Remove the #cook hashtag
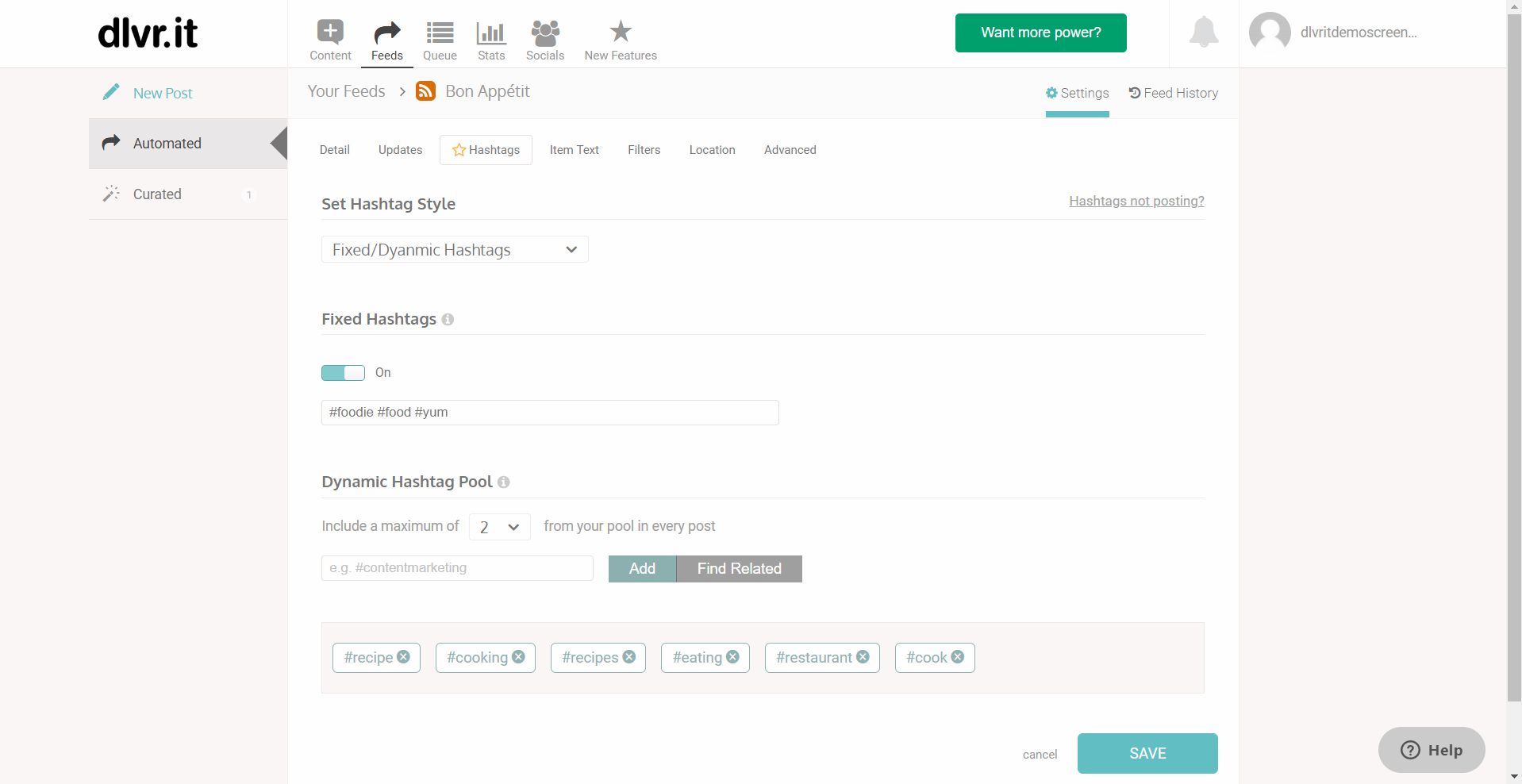 (x=958, y=657)
